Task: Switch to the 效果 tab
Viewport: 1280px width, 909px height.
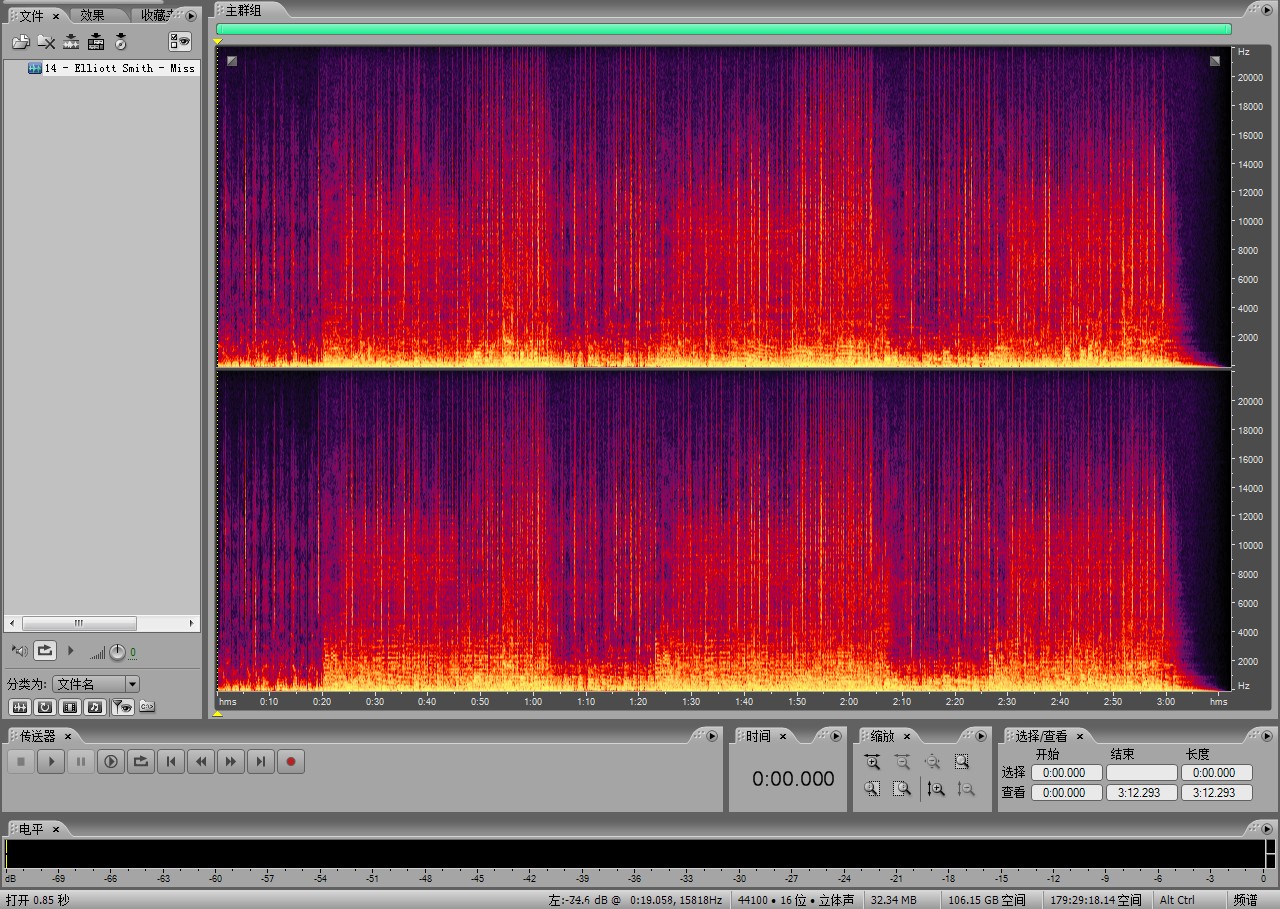Action: (x=92, y=15)
